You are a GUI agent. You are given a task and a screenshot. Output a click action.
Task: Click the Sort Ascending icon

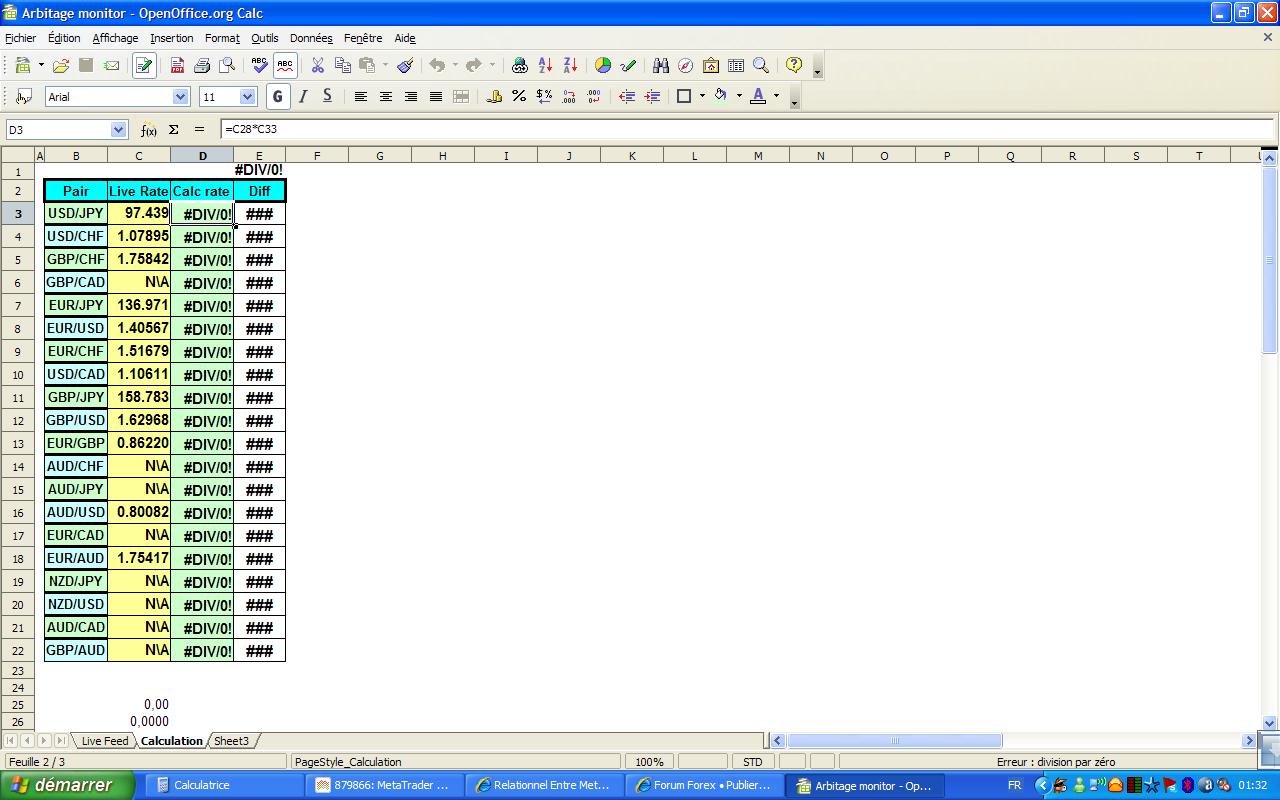coord(546,66)
